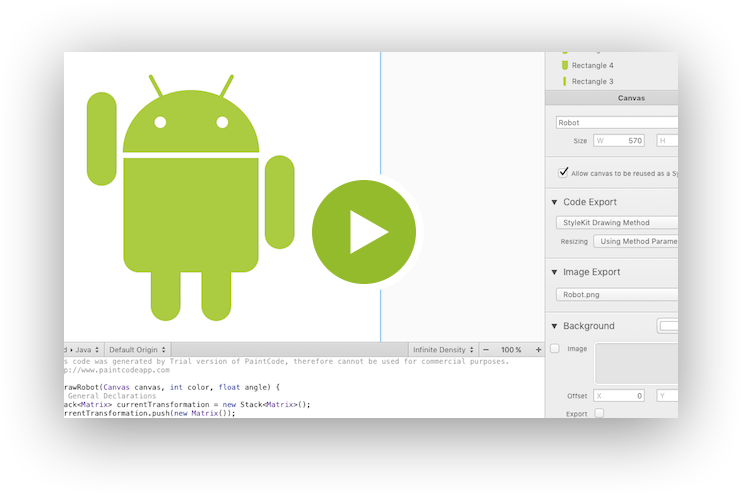Enable the Background Export checkbox
Image resolution: width=741 pixels, height=493 pixels.
599,413
